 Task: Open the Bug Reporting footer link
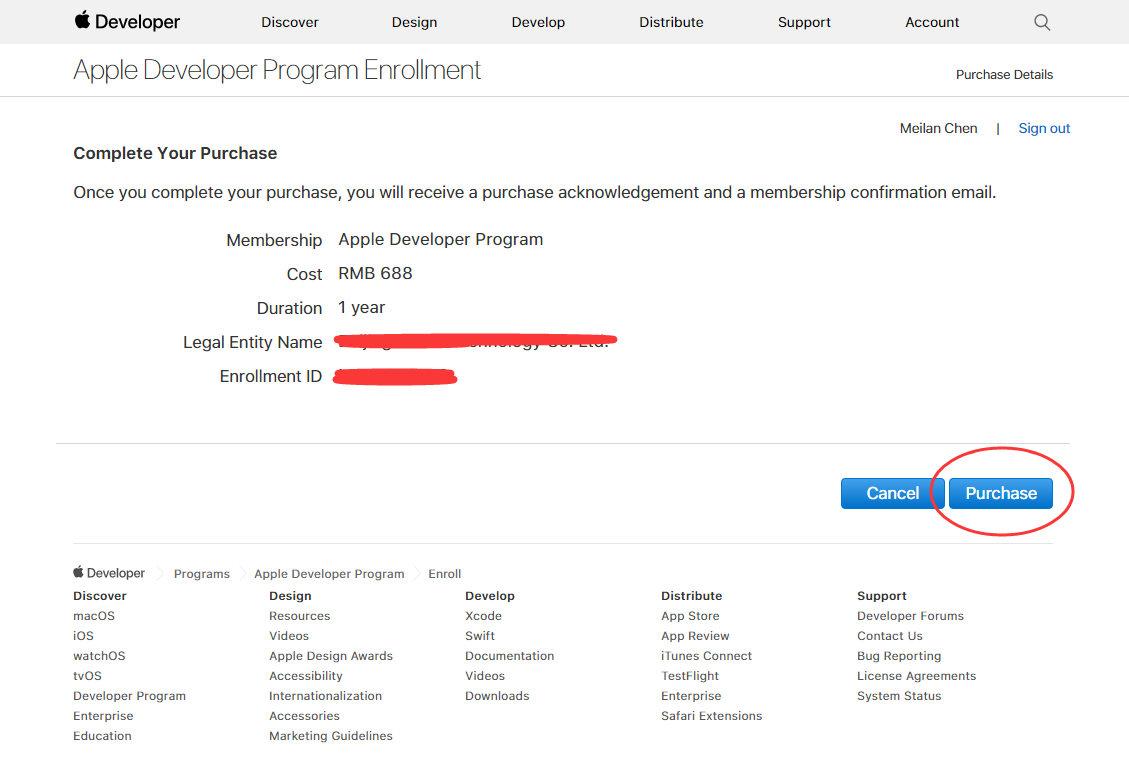(x=899, y=656)
